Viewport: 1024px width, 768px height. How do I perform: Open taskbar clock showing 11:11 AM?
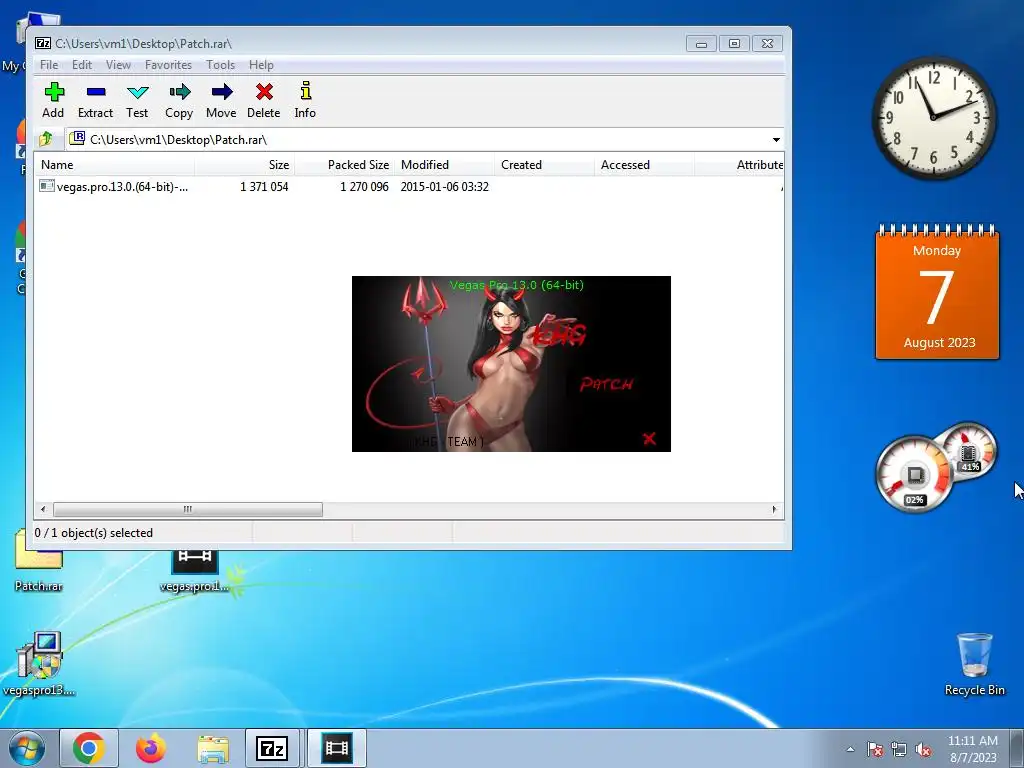(x=973, y=749)
